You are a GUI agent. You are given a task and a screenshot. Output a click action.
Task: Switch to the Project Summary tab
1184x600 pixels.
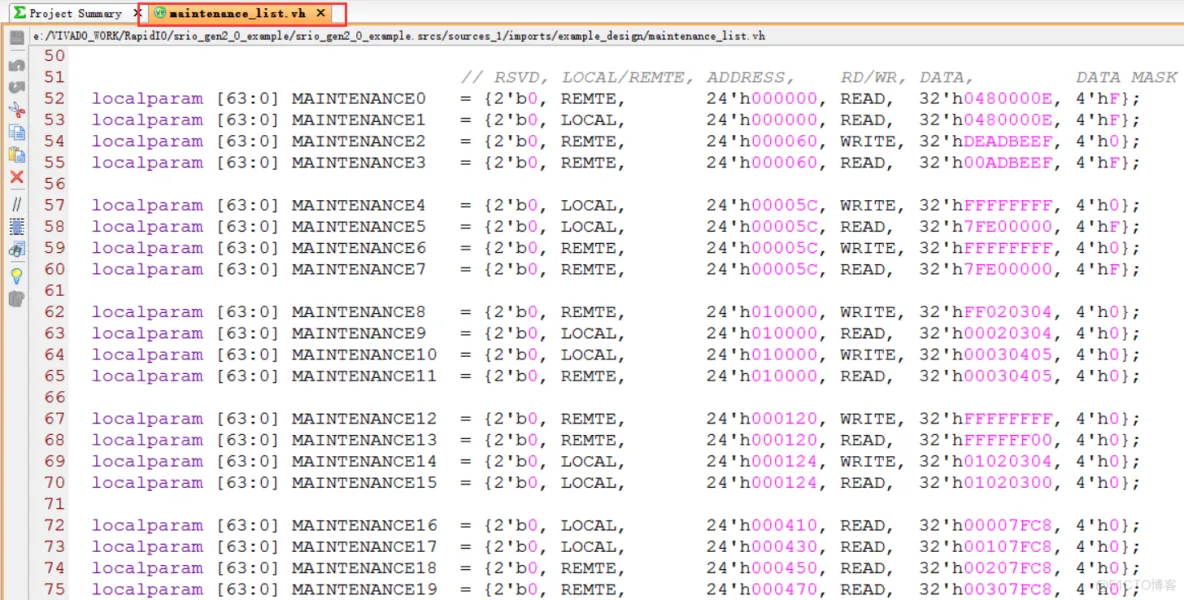[76, 13]
